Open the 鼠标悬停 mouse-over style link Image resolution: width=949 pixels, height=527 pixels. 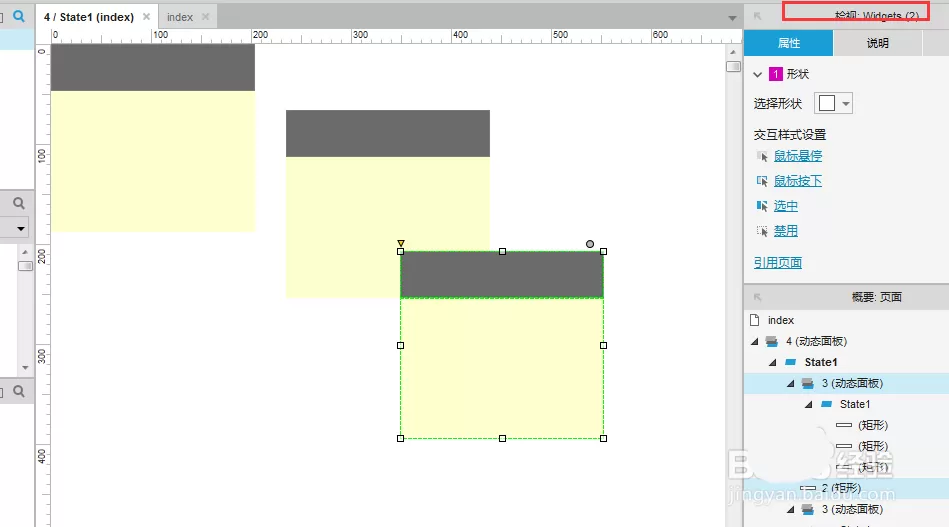[798, 156]
